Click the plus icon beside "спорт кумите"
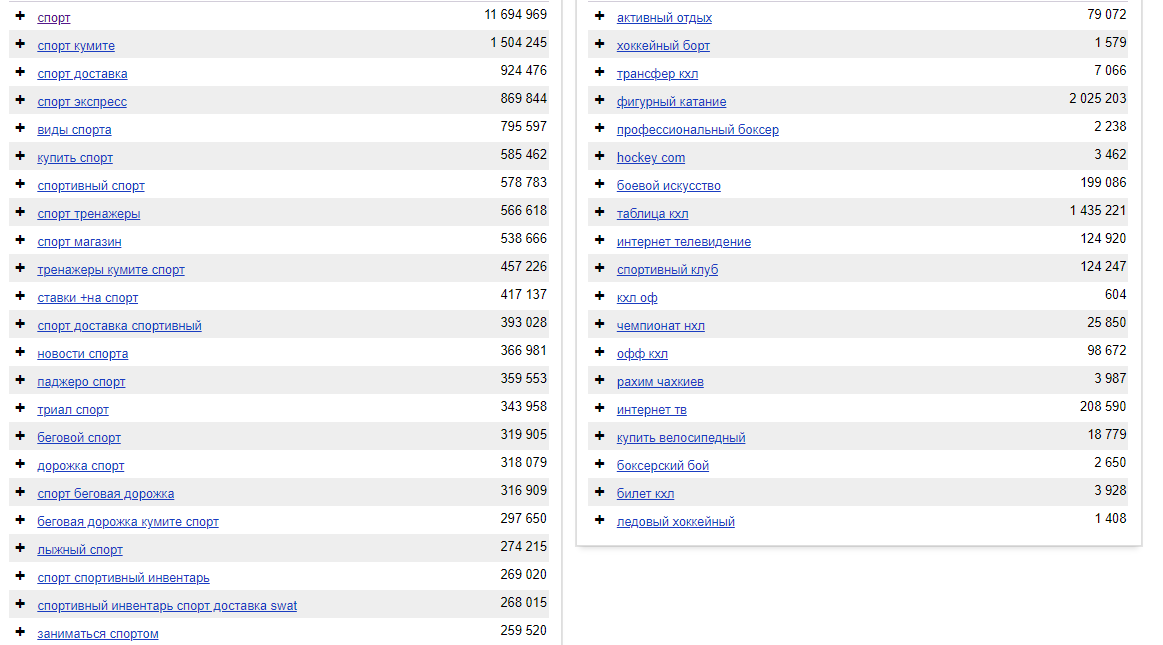 (20, 44)
